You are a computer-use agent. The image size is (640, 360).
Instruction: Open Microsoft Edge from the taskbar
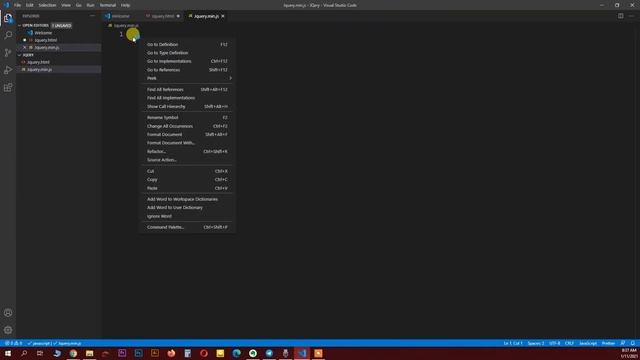[x=236, y=353]
